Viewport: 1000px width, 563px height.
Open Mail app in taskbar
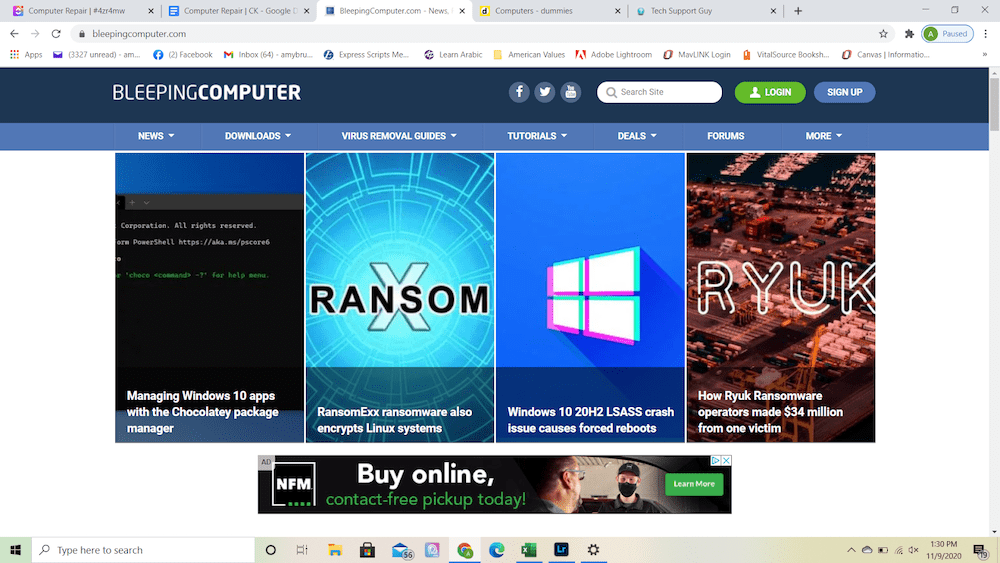coord(401,550)
